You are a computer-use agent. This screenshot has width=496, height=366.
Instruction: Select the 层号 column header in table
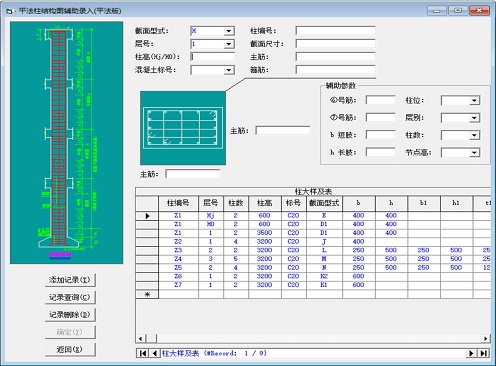(x=211, y=203)
